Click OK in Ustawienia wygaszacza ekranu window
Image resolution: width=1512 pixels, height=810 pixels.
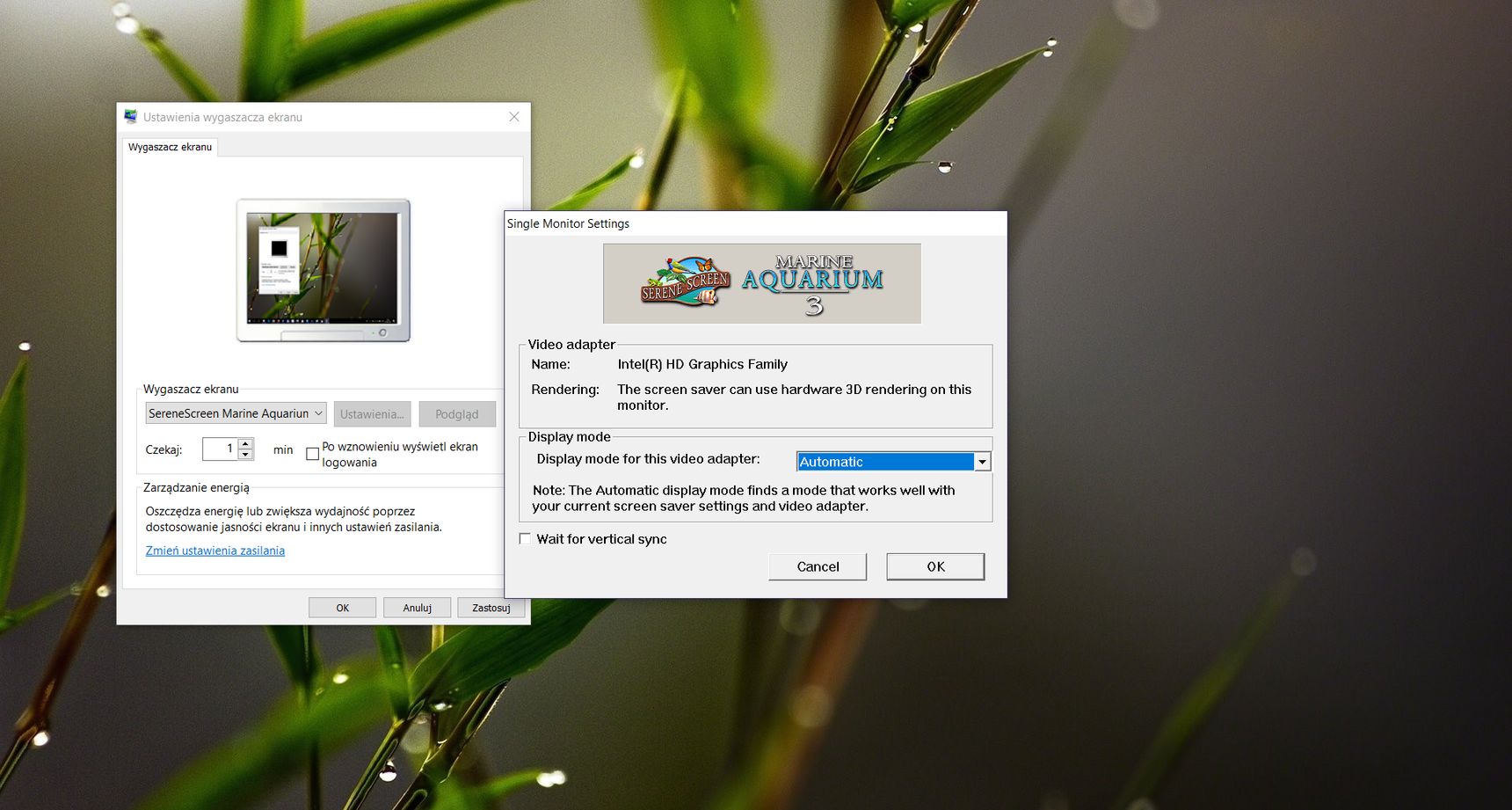click(x=342, y=608)
